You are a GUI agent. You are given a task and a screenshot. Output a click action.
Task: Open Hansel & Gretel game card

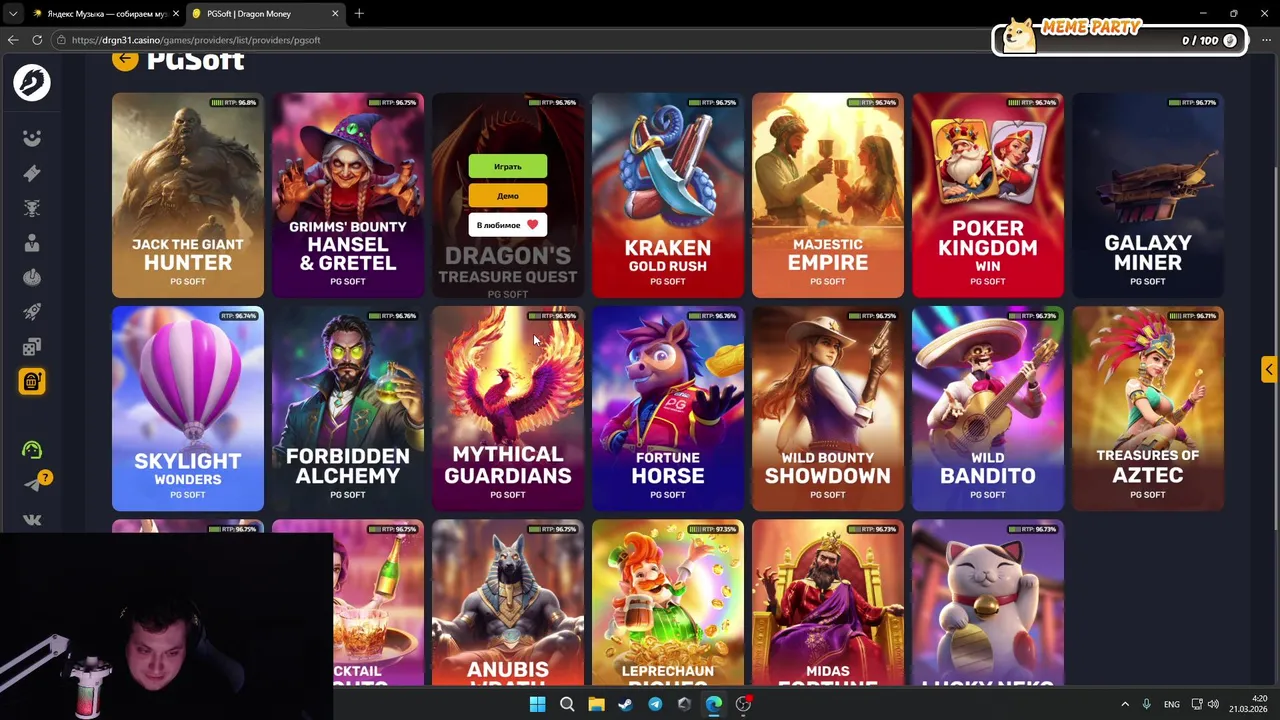pyautogui.click(x=348, y=196)
